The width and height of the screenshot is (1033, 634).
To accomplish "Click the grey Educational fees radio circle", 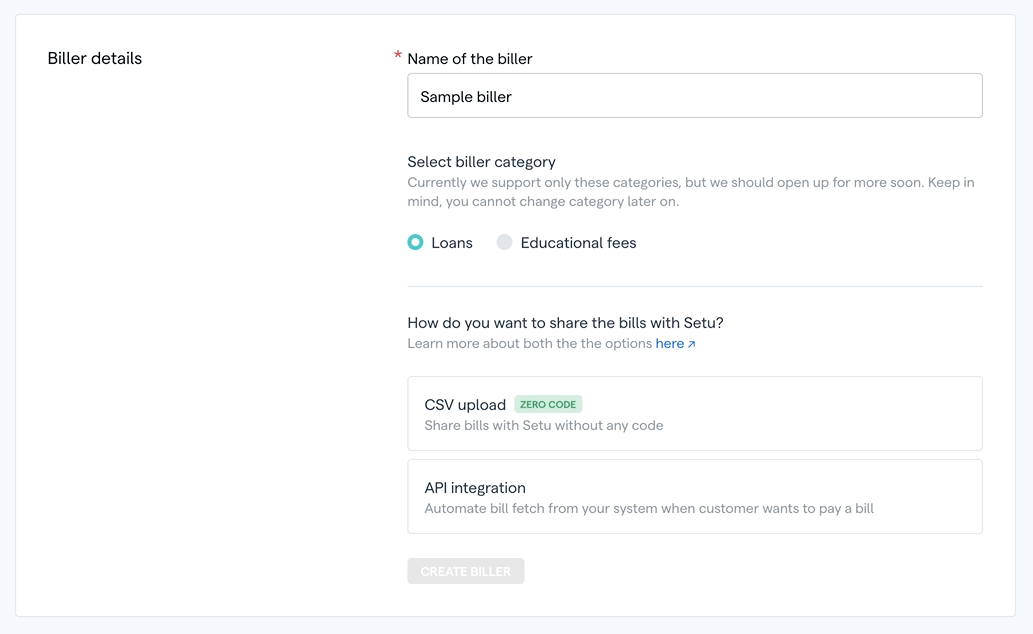I will (x=504, y=242).
